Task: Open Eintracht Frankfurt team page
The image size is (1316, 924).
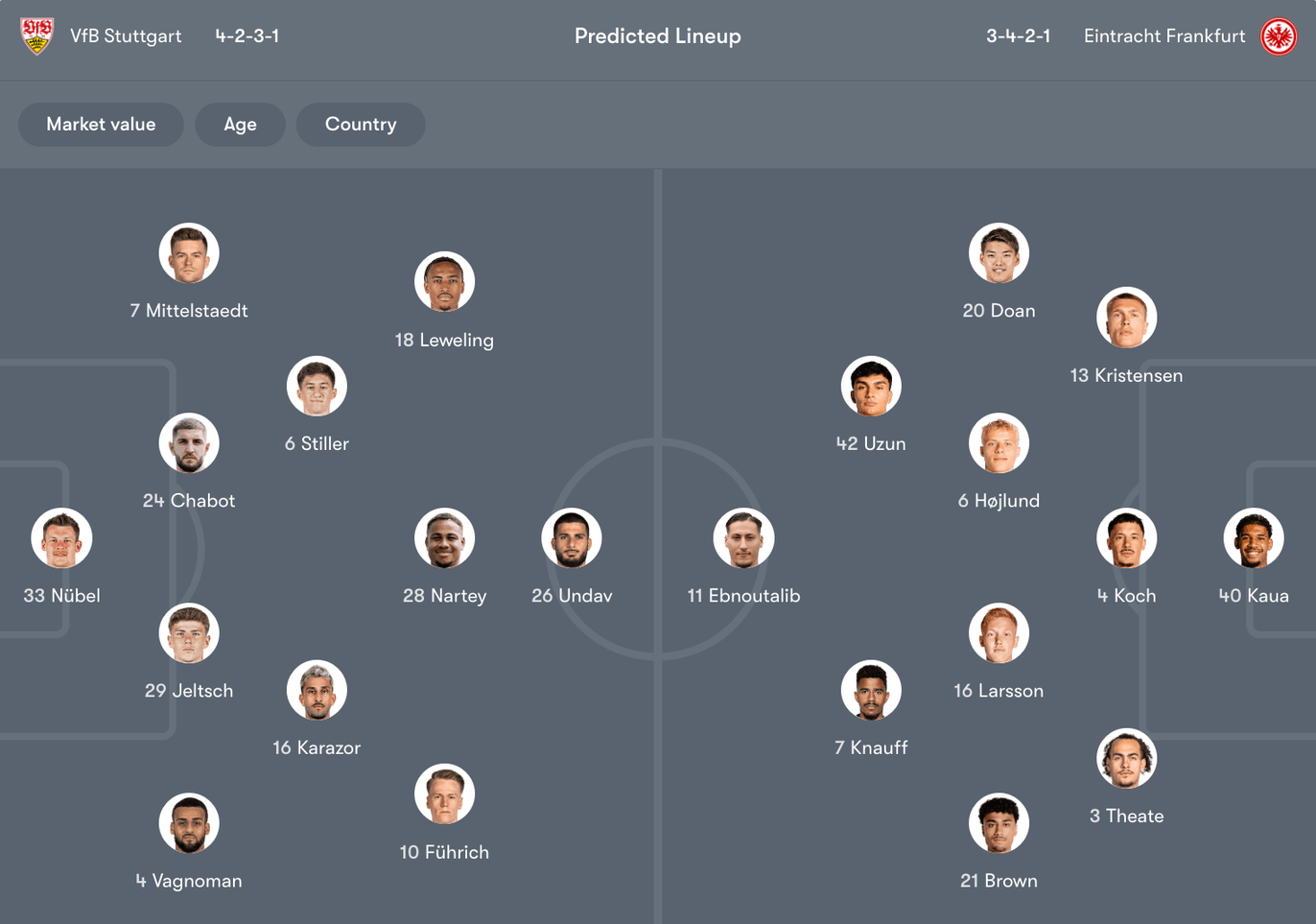Action: [1163, 36]
